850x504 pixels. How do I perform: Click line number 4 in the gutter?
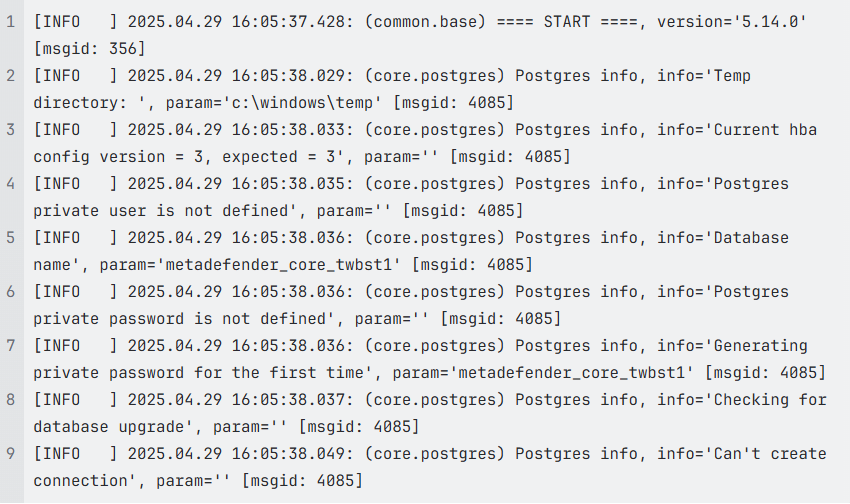11,184
